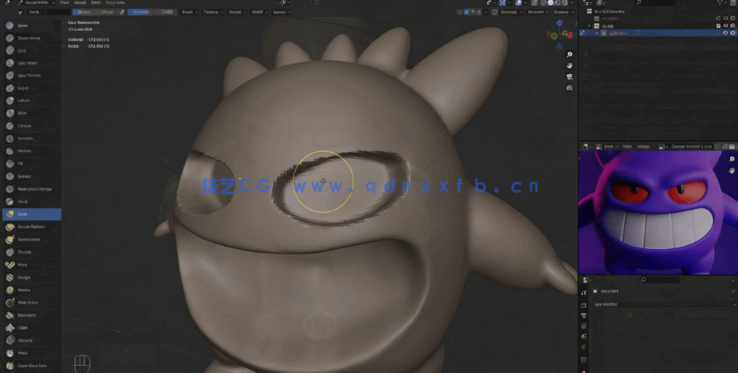This screenshot has height=373, width=738.
Task: Open the Stroke dropdown
Action: click(x=237, y=12)
